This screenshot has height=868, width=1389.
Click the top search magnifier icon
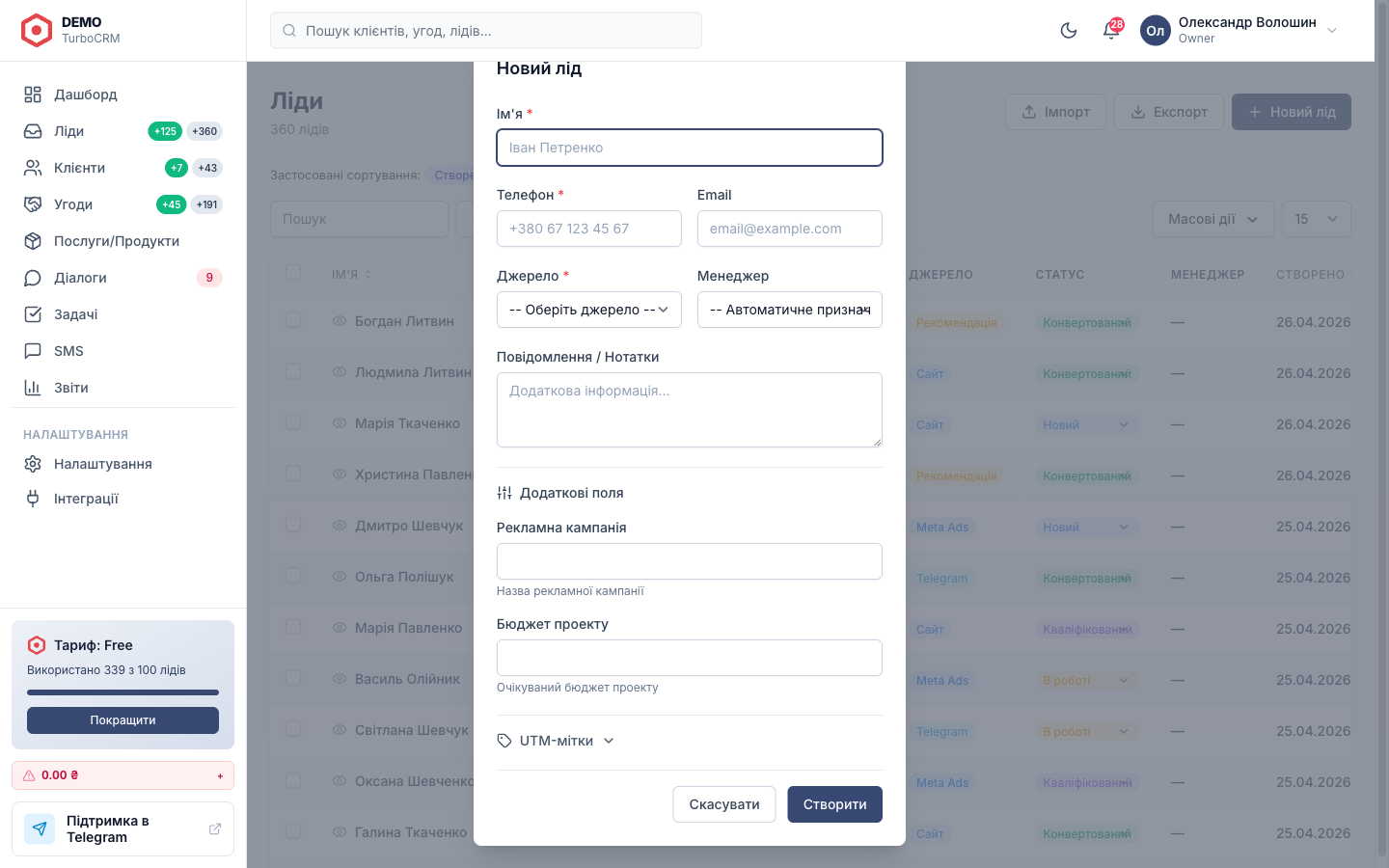(289, 31)
